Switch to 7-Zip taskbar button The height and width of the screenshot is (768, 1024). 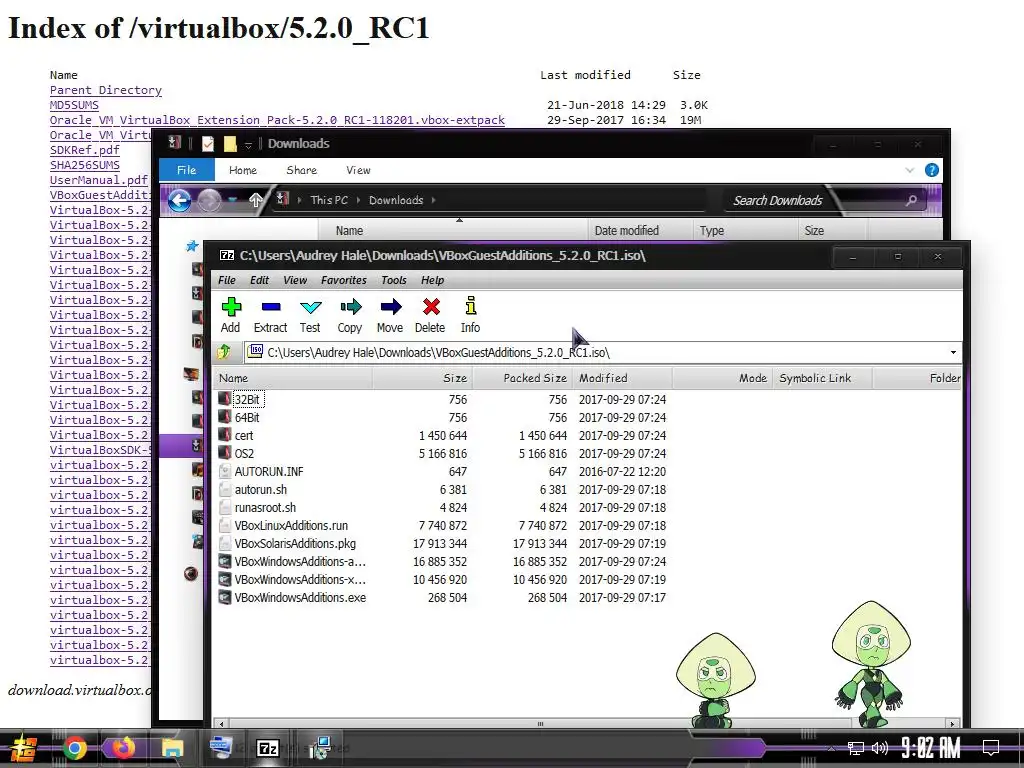click(x=268, y=748)
